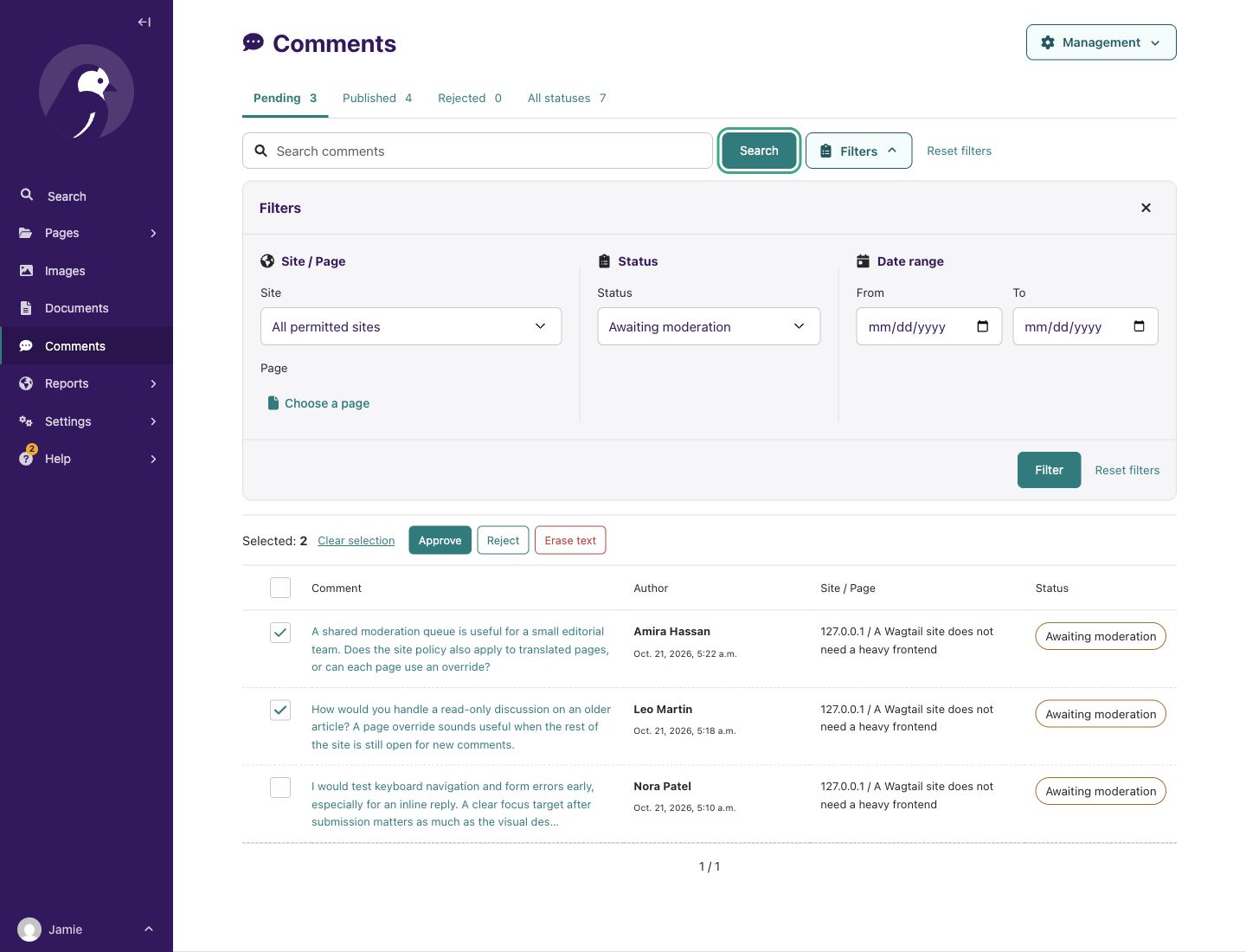
Task: Click the Clear selection link
Action: coord(356,541)
